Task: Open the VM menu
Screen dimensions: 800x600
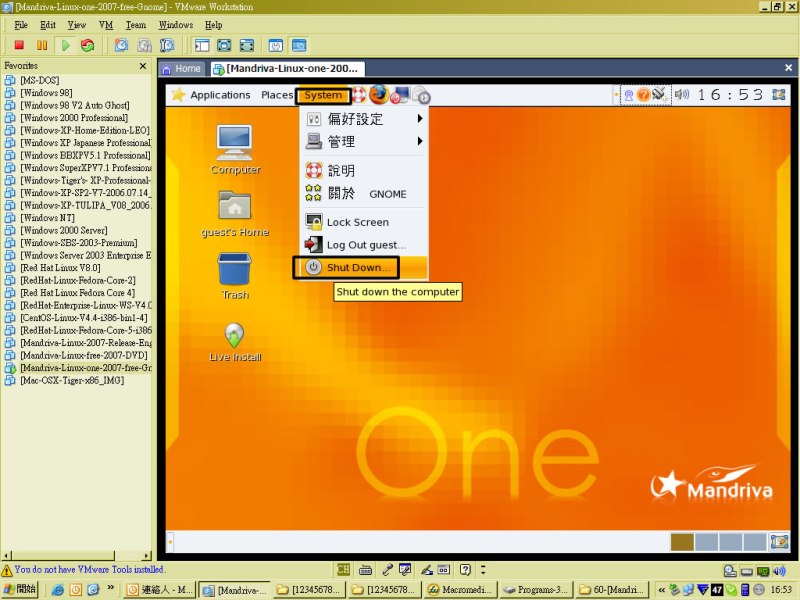Action: [x=106, y=25]
